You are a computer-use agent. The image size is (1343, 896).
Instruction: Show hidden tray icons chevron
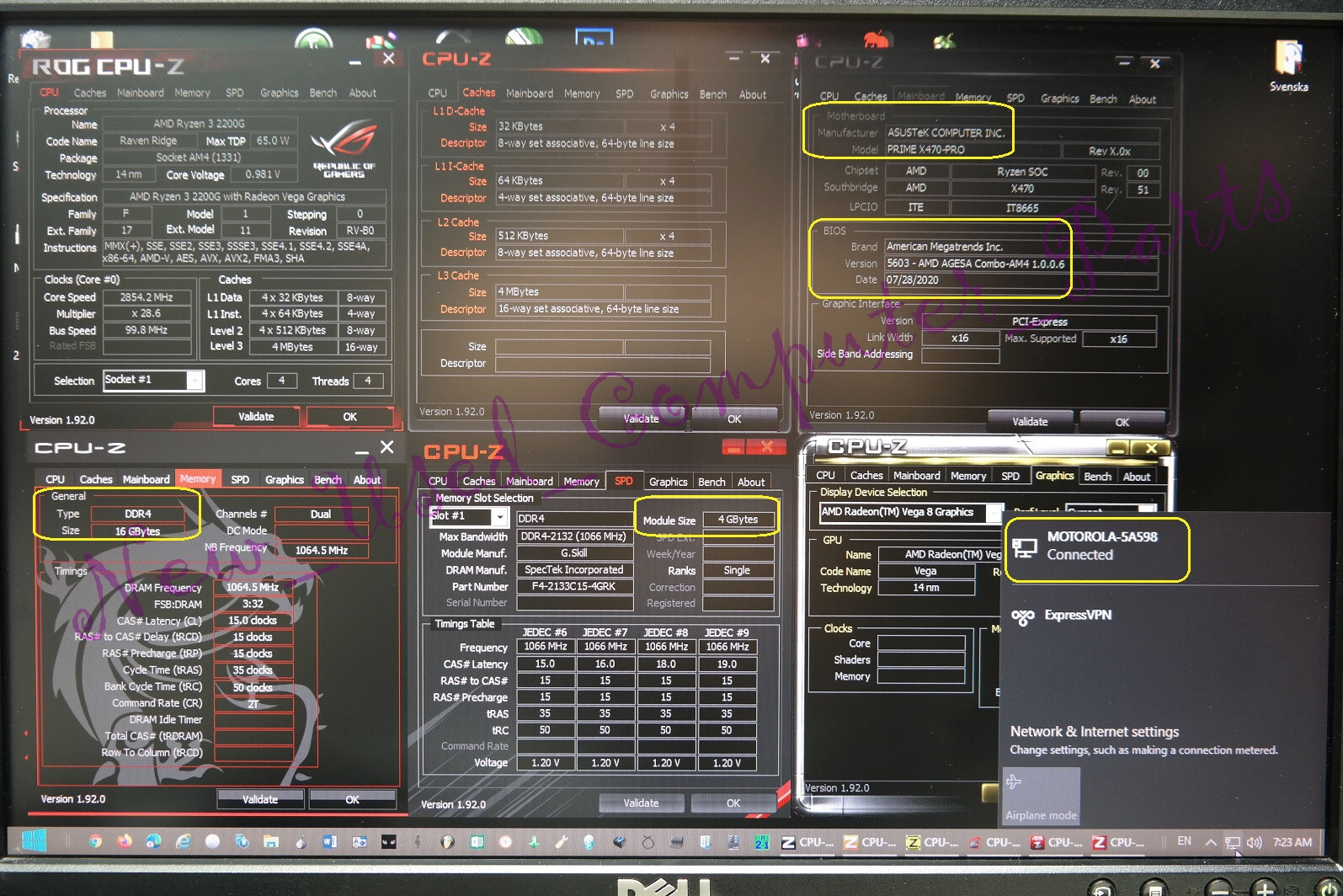(1211, 842)
